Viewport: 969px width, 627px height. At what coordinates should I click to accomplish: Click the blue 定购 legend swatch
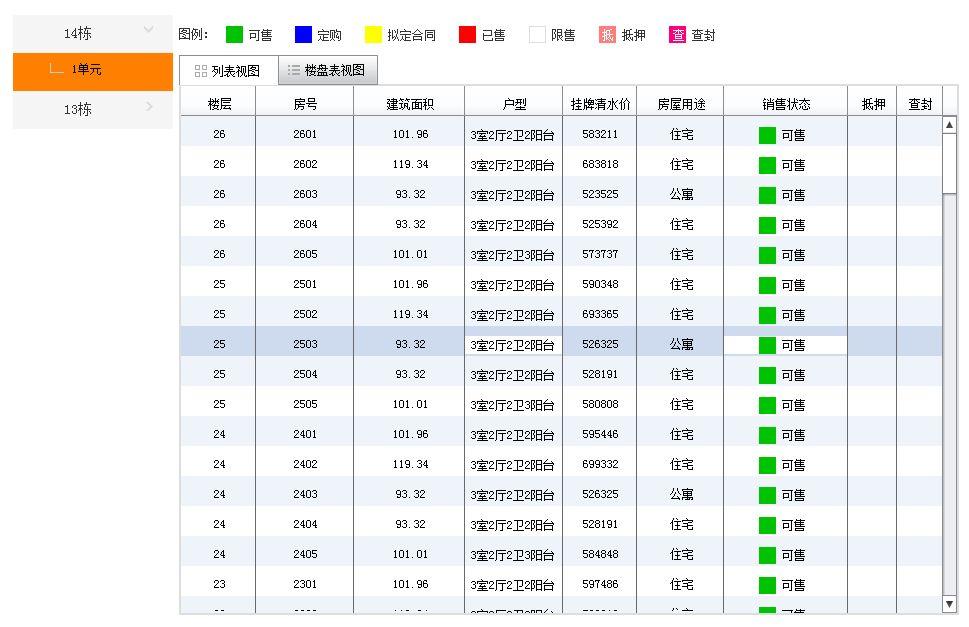point(303,35)
